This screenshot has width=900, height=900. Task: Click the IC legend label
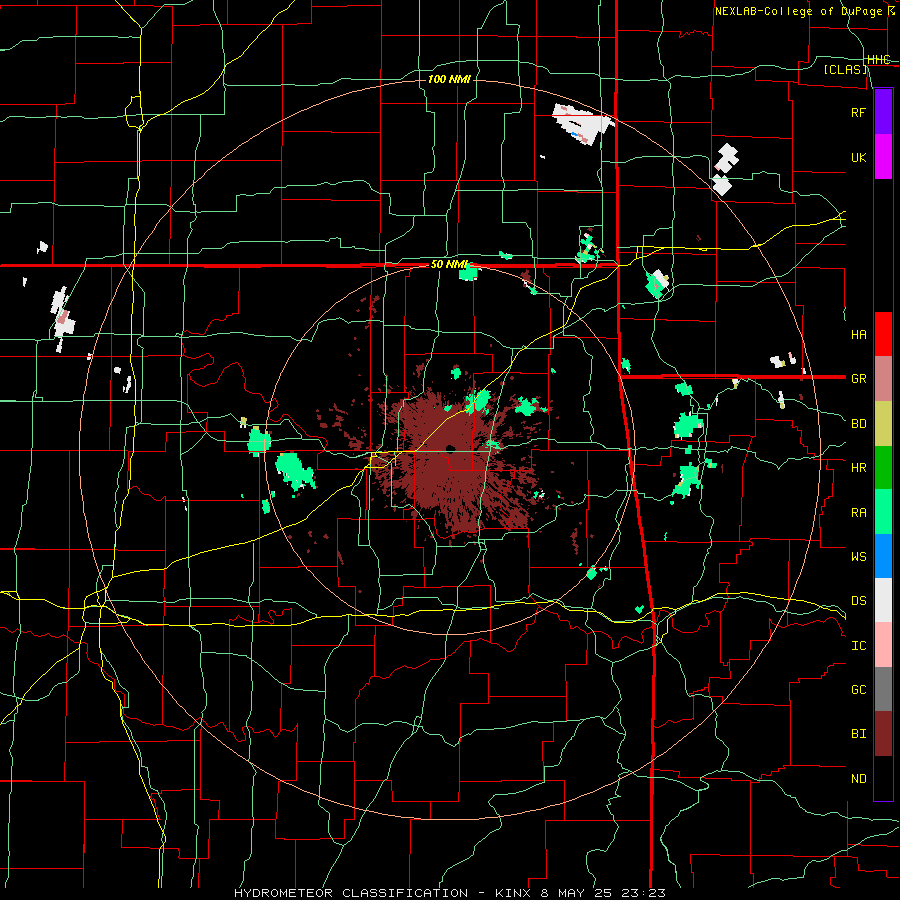coord(858,646)
